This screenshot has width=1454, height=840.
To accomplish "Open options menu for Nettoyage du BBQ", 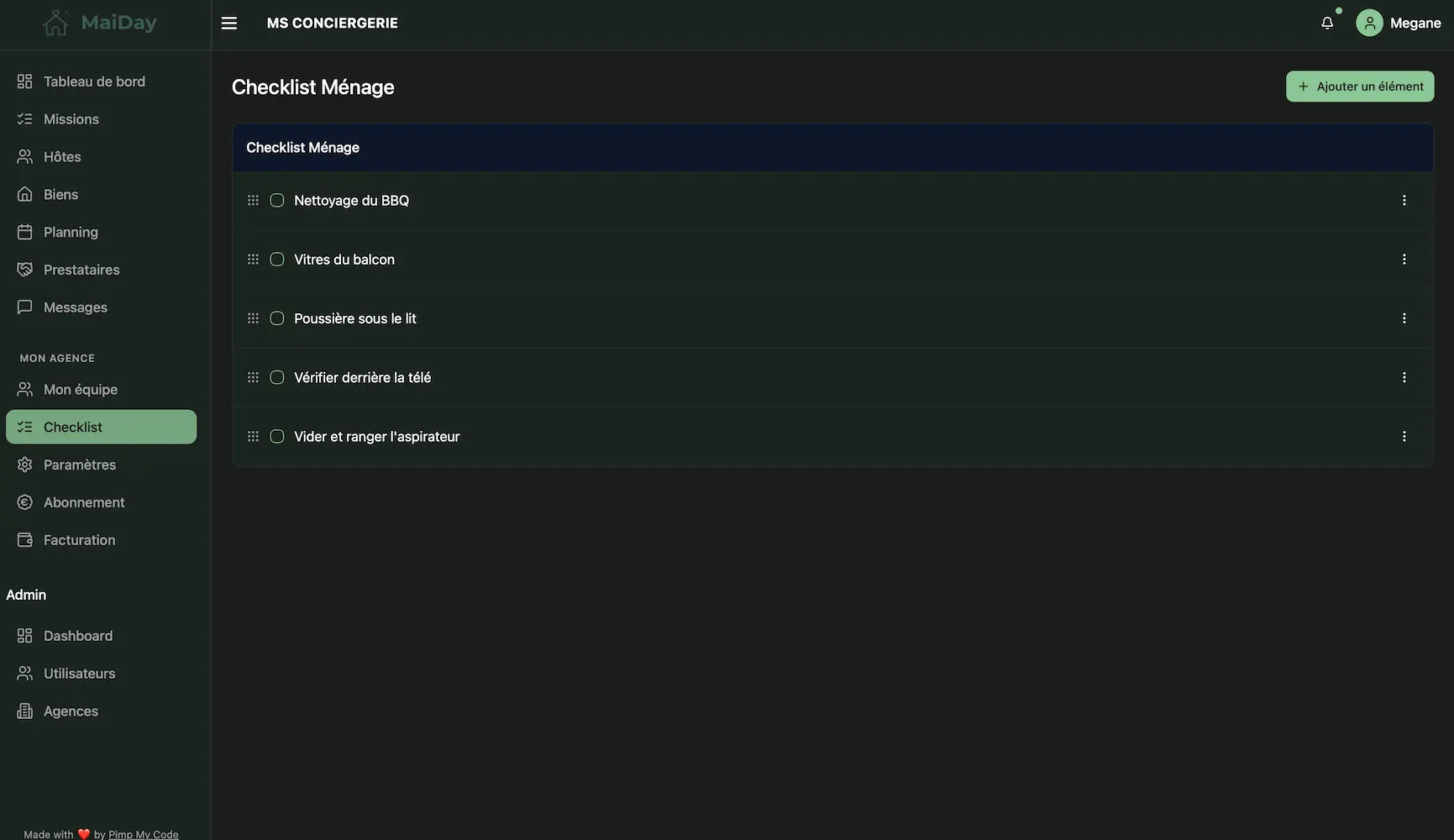I will [1404, 201].
